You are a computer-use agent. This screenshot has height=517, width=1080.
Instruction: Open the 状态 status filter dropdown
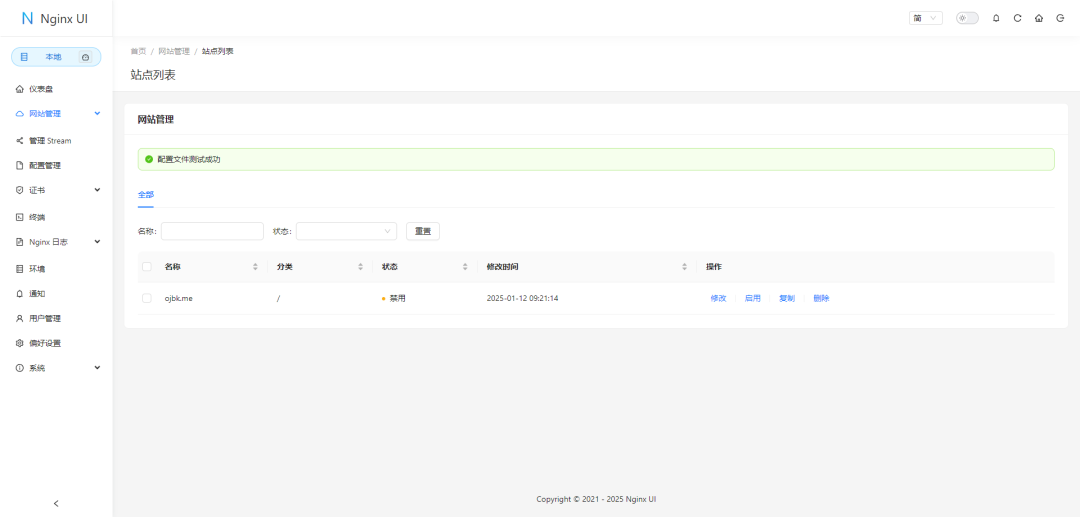point(346,231)
